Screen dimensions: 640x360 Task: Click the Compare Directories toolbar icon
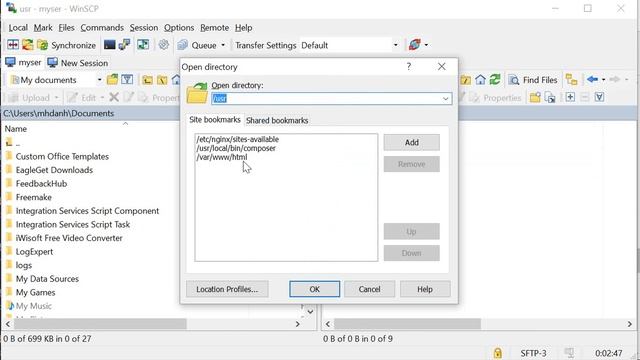[x=13, y=45]
